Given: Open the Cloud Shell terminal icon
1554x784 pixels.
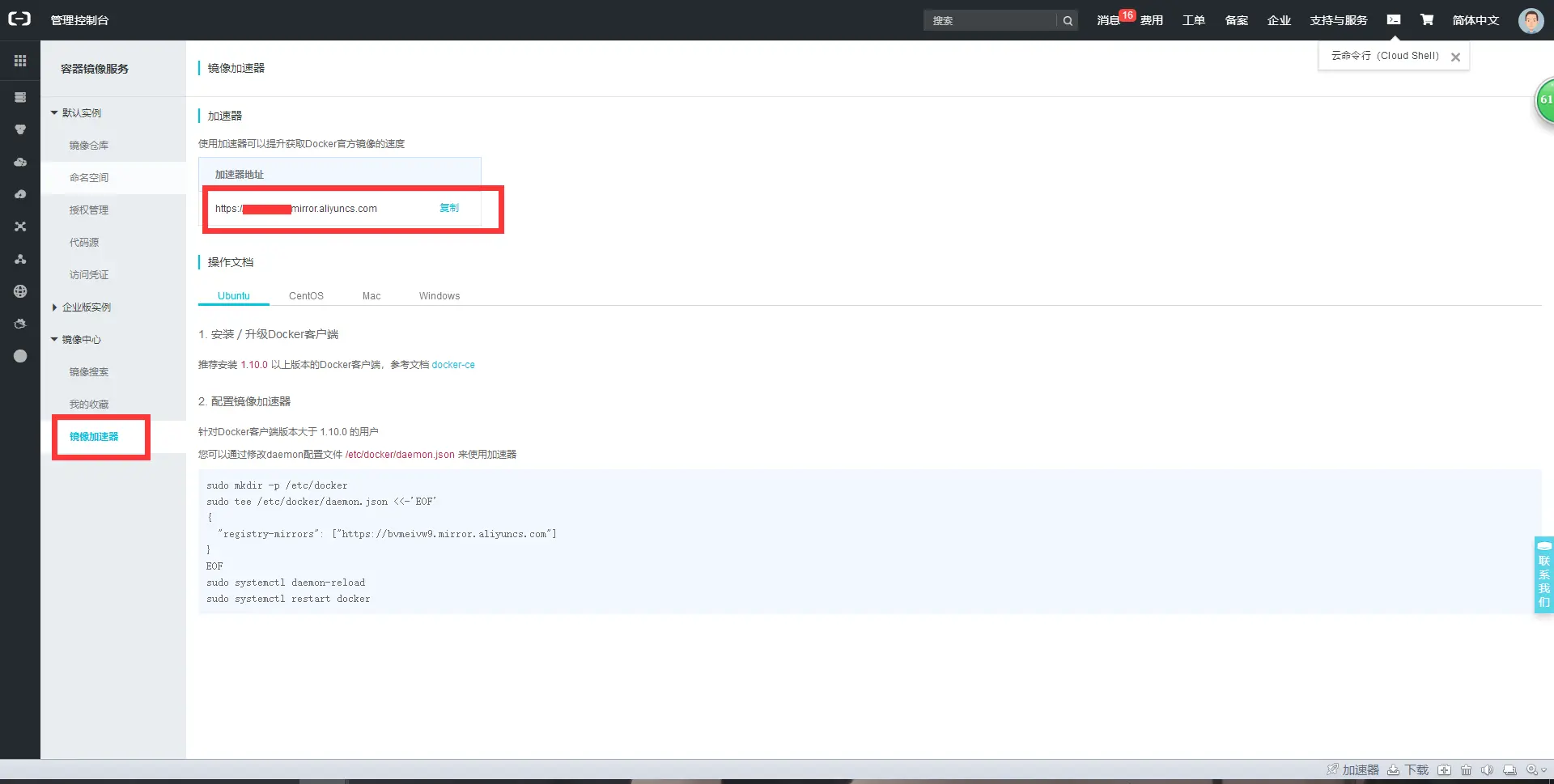Looking at the screenshot, I should point(1394,19).
